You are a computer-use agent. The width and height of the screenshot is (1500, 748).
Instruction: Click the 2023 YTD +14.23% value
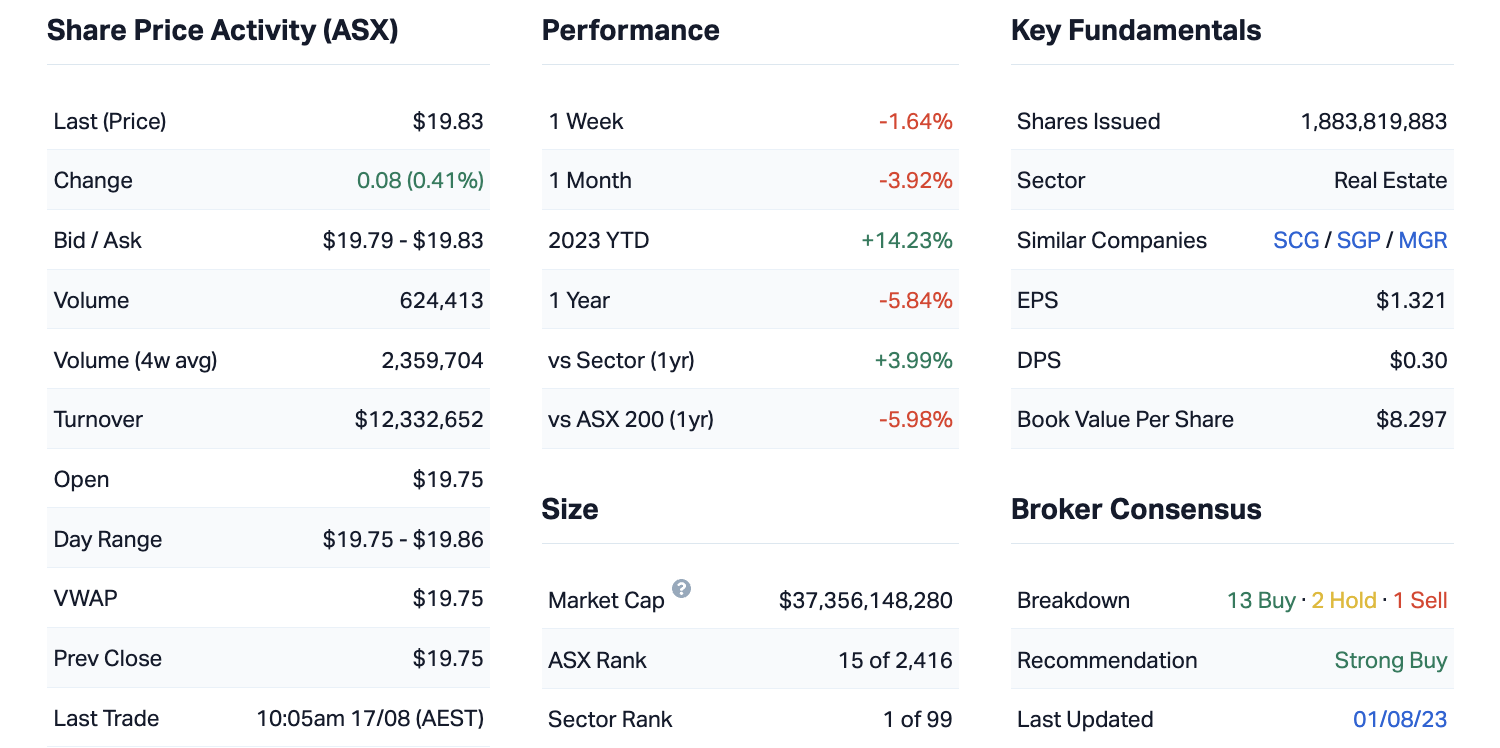[906, 240]
